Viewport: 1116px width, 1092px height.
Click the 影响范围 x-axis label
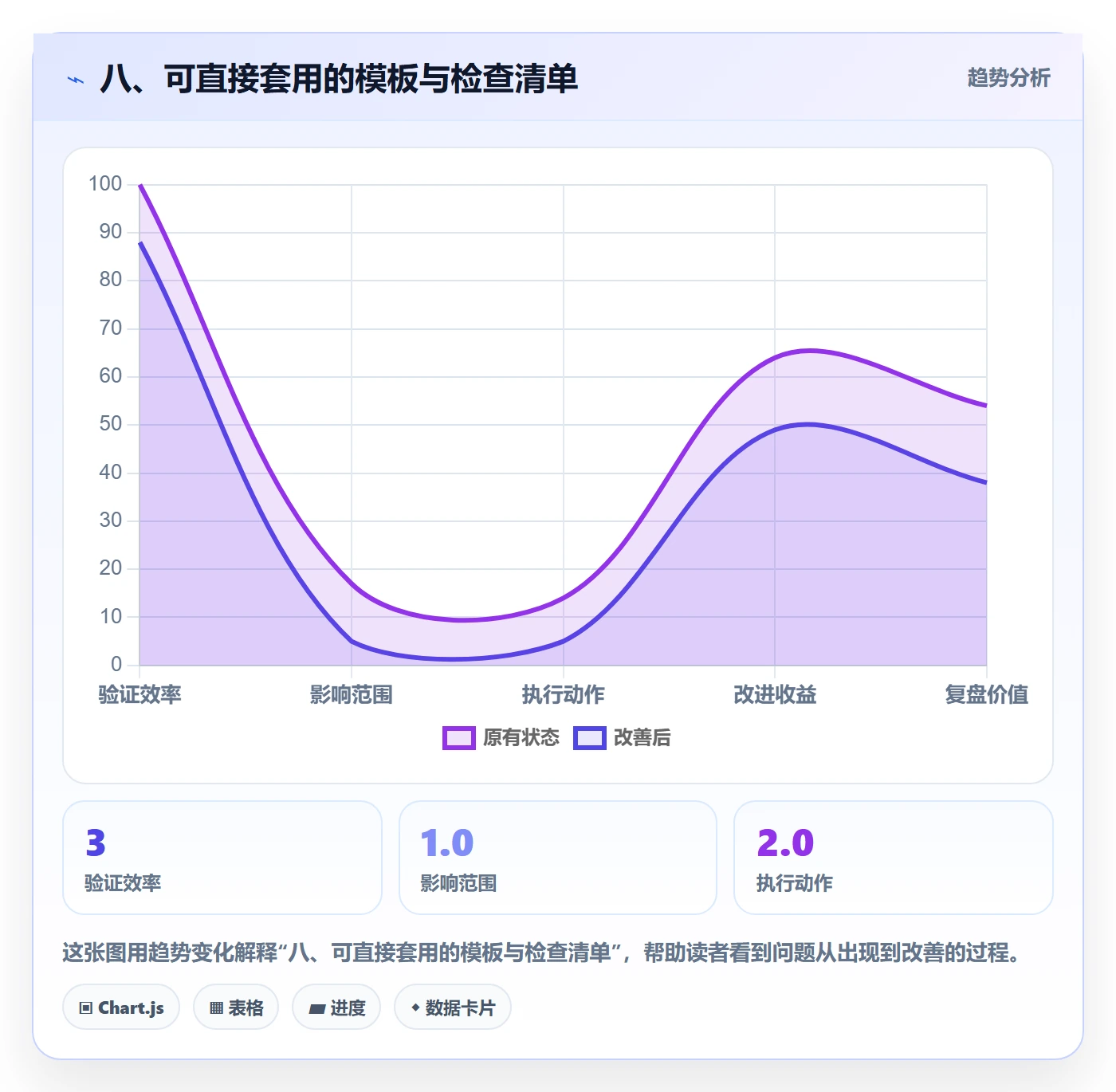click(352, 694)
